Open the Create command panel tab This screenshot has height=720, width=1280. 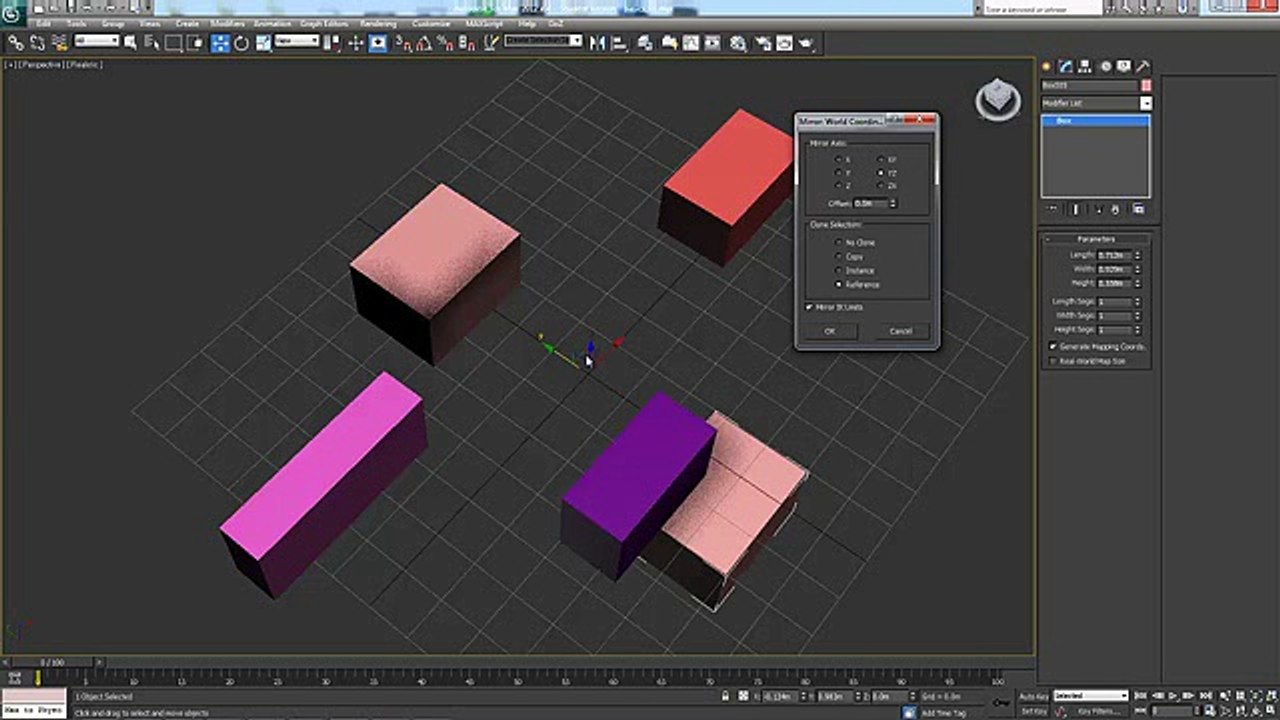pyautogui.click(x=1048, y=67)
